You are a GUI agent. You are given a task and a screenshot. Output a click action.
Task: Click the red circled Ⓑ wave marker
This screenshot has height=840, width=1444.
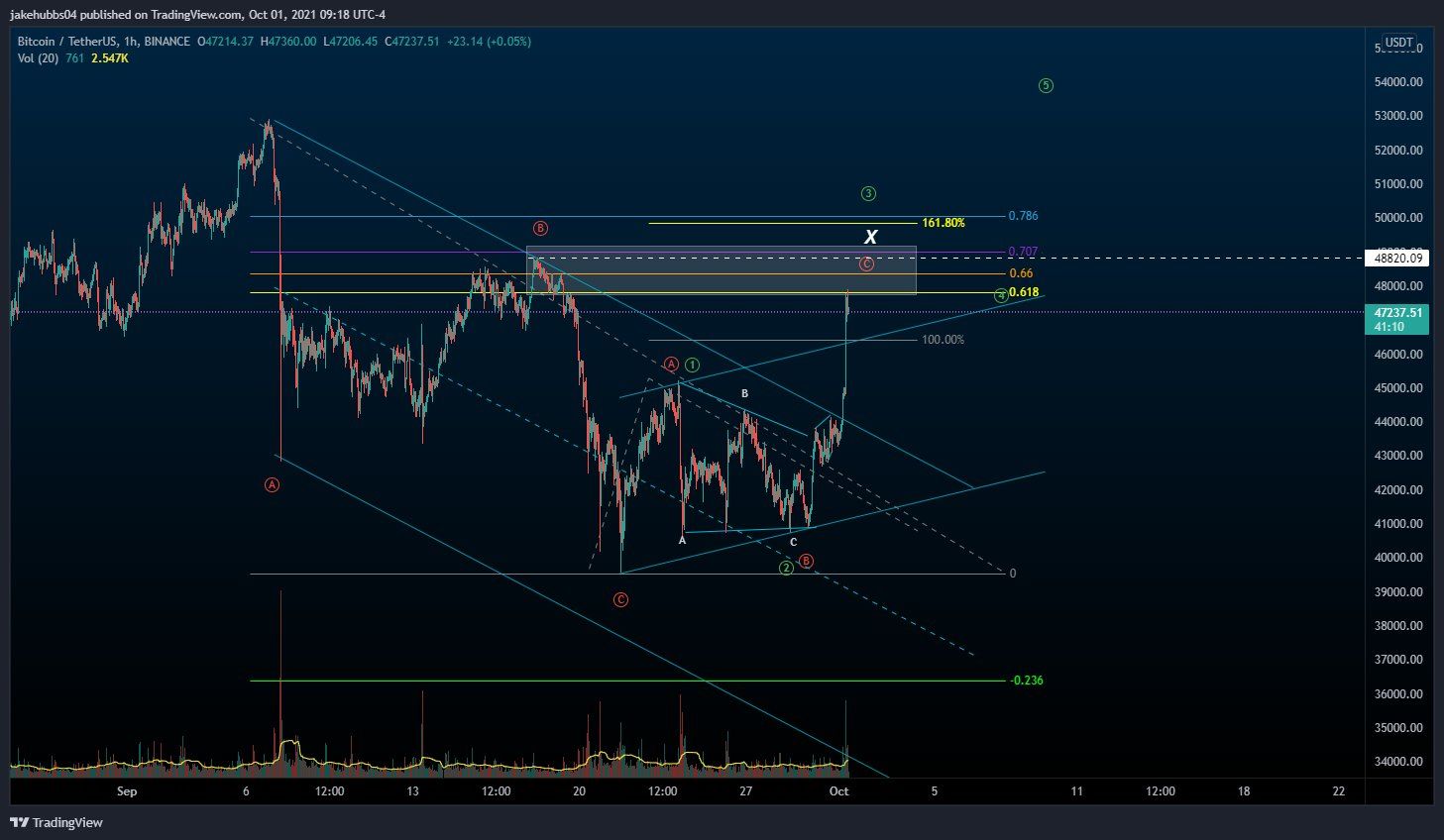tap(539, 228)
